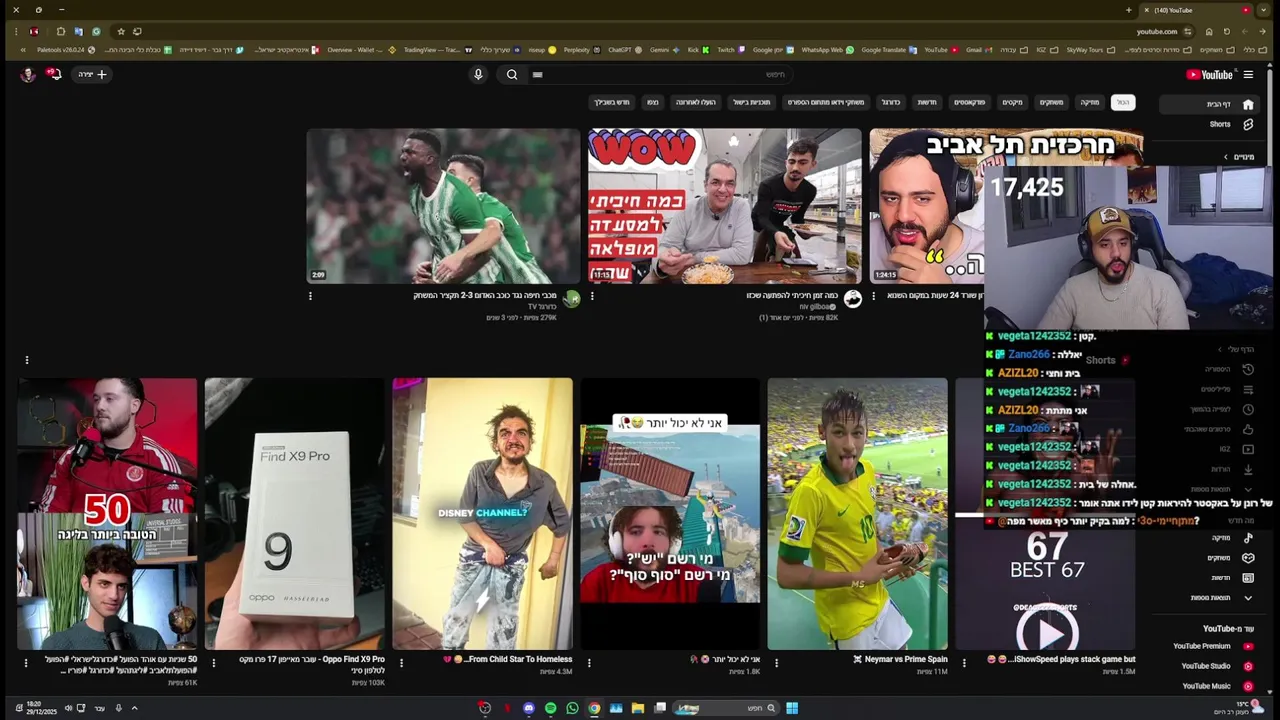
Task: Open the ChatGPT bookmark in the bookmarks bar
Action: tap(624, 50)
